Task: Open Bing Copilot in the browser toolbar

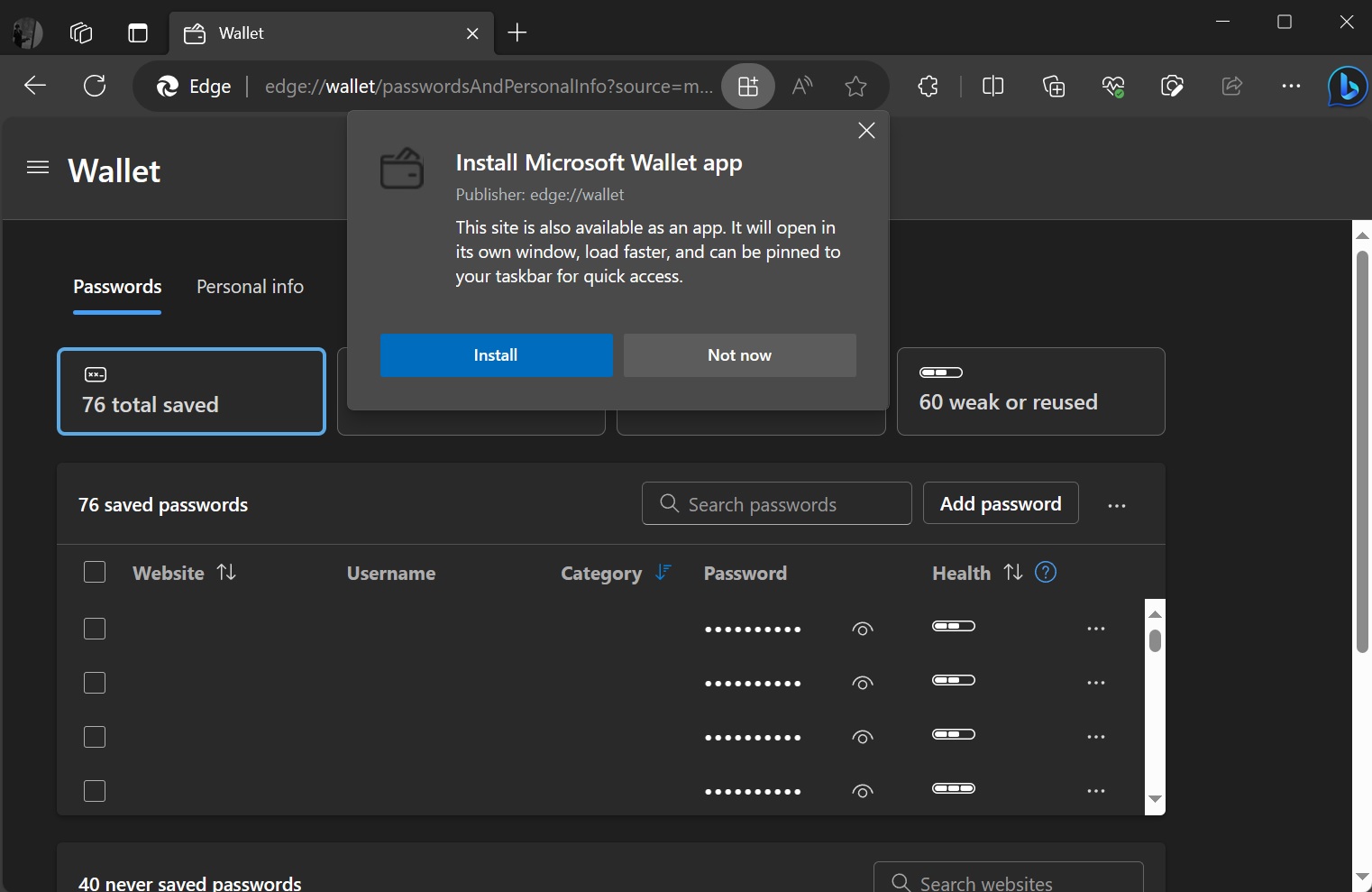Action: 1347,86
